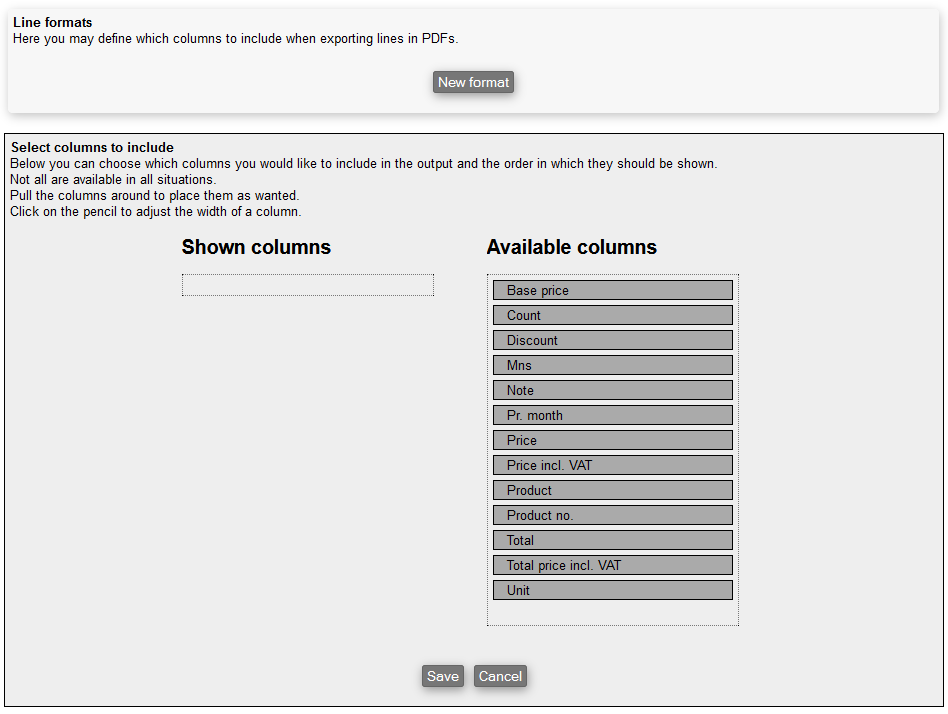Click the Total column item
The width and height of the screenshot is (948, 714).
pos(612,540)
